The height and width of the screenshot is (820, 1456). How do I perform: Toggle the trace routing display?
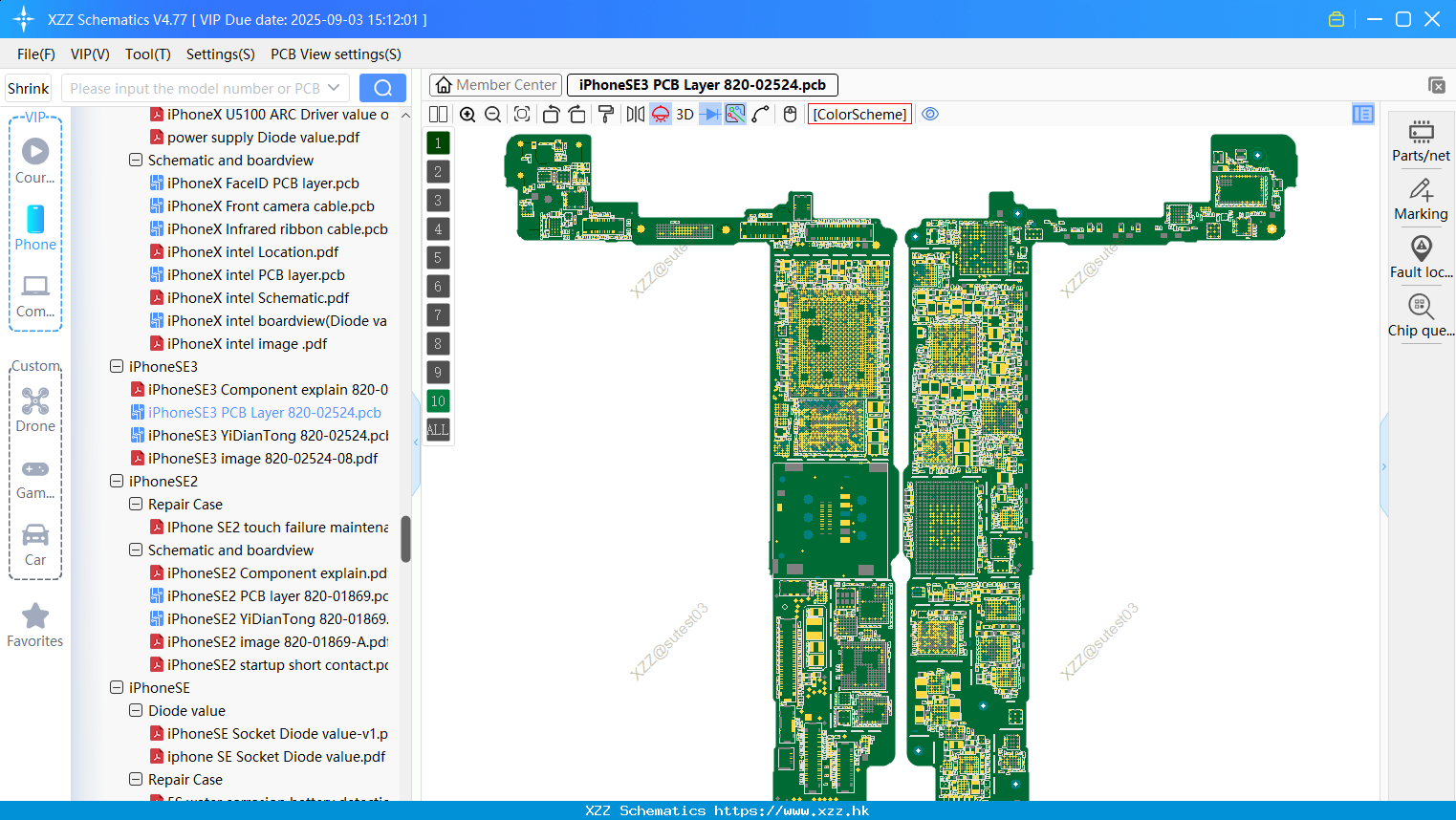pos(735,114)
